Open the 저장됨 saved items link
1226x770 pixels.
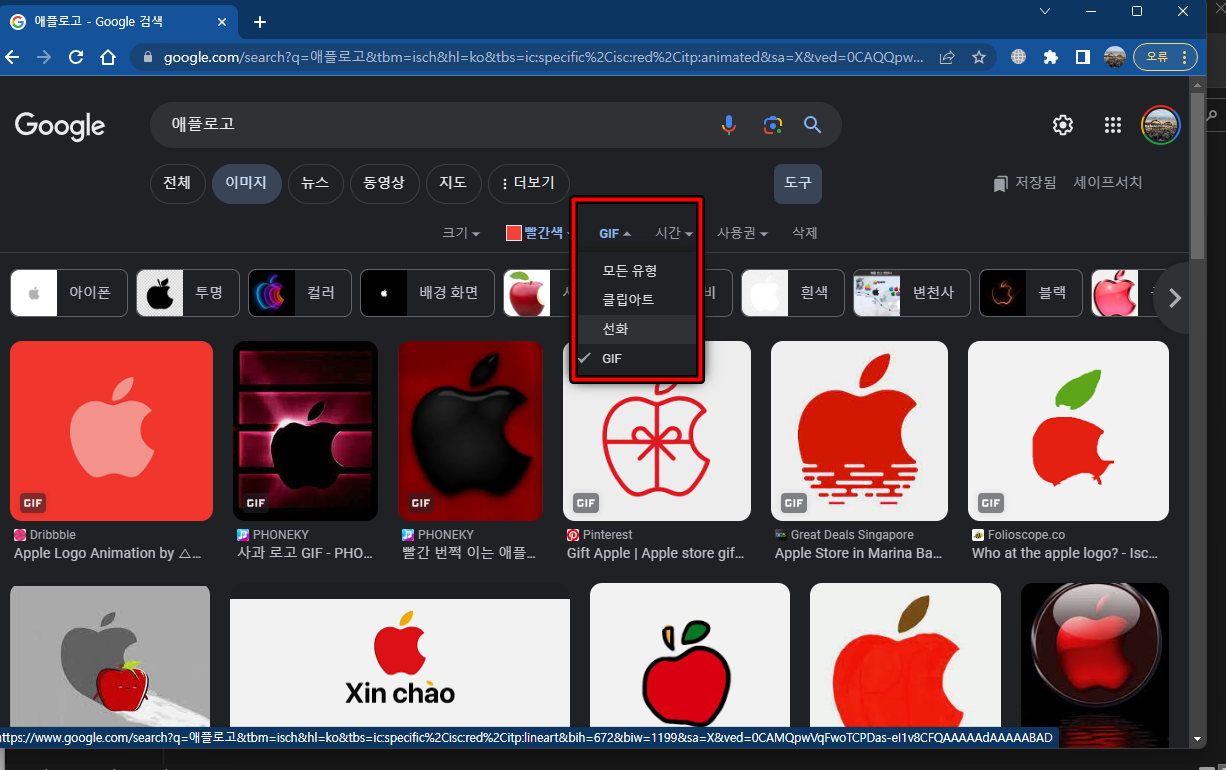(1025, 183)
